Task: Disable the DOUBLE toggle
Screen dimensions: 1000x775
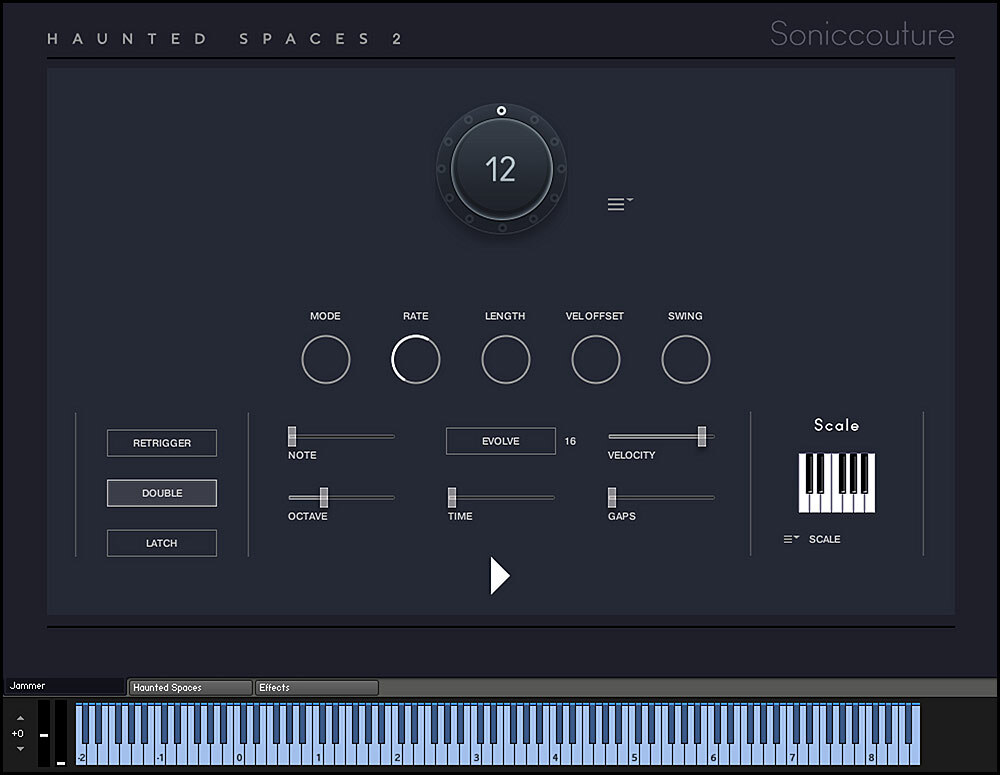Action: point(162,493)
